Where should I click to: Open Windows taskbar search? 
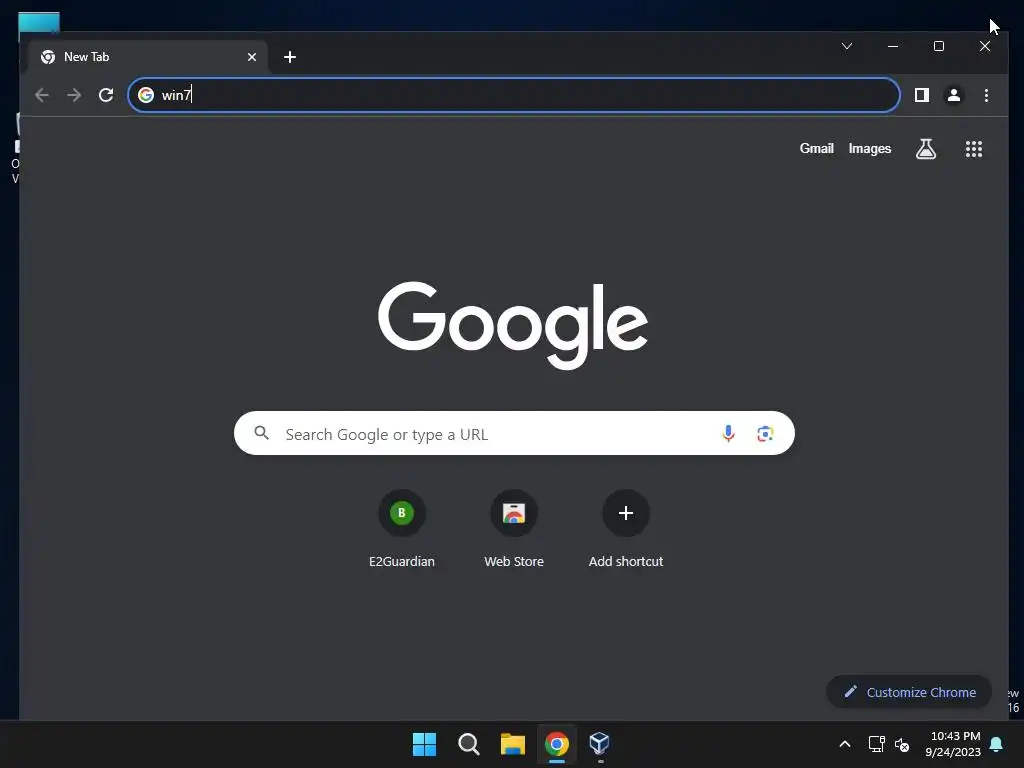click(468, 744)
